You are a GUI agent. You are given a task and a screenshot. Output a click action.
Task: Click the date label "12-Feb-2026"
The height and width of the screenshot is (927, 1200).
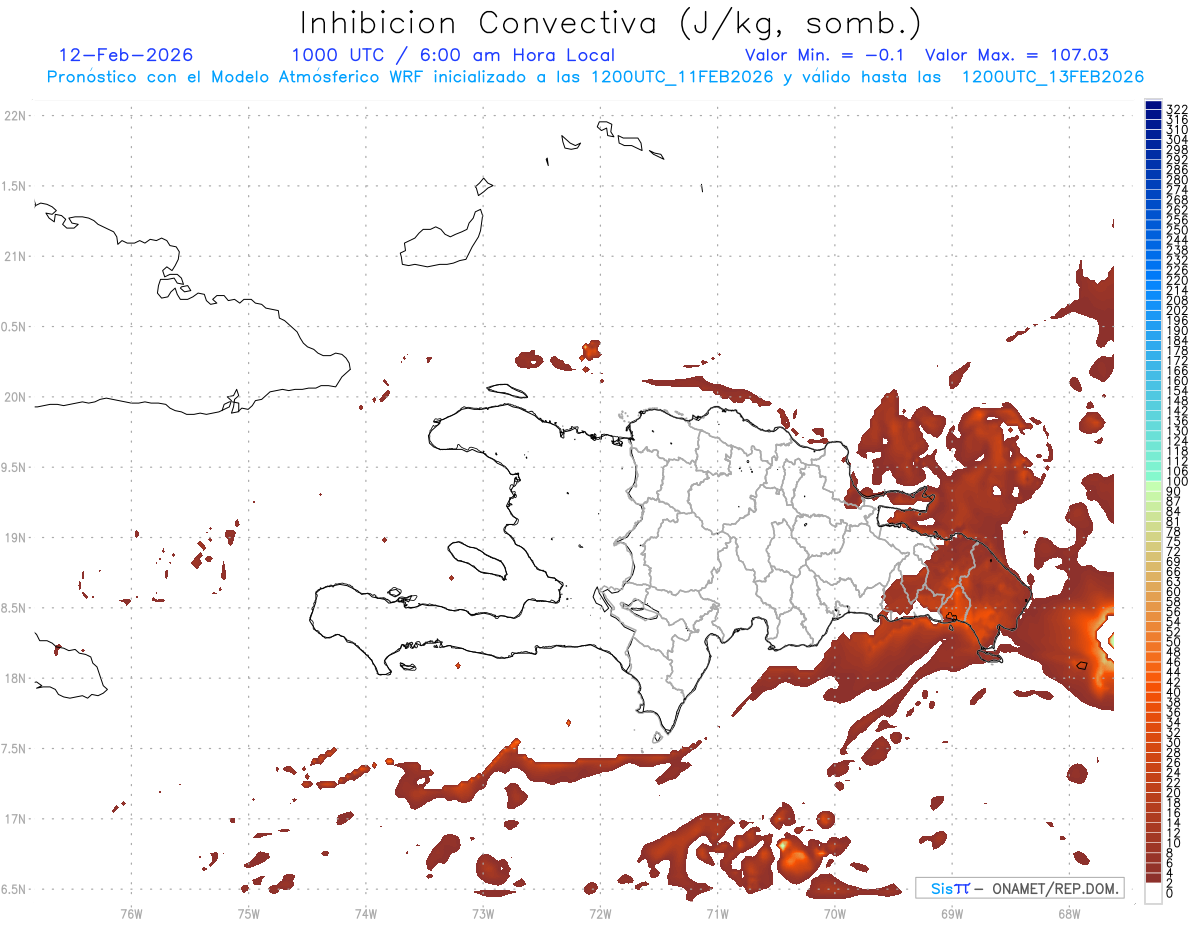click(x=126, y=55)
